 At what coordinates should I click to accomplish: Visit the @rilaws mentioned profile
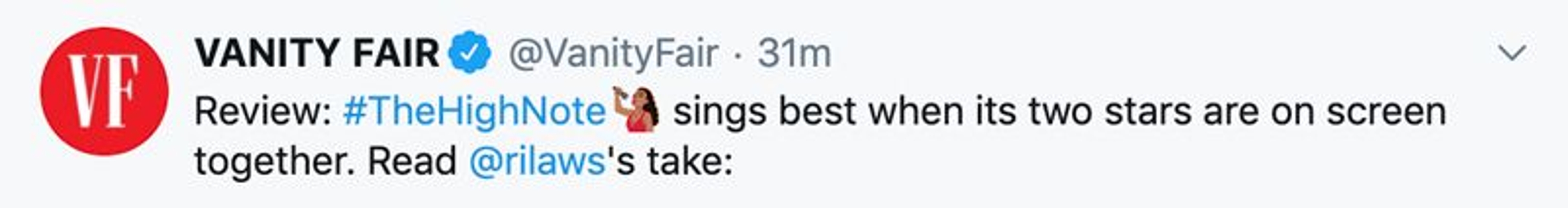tap(537, 162)
